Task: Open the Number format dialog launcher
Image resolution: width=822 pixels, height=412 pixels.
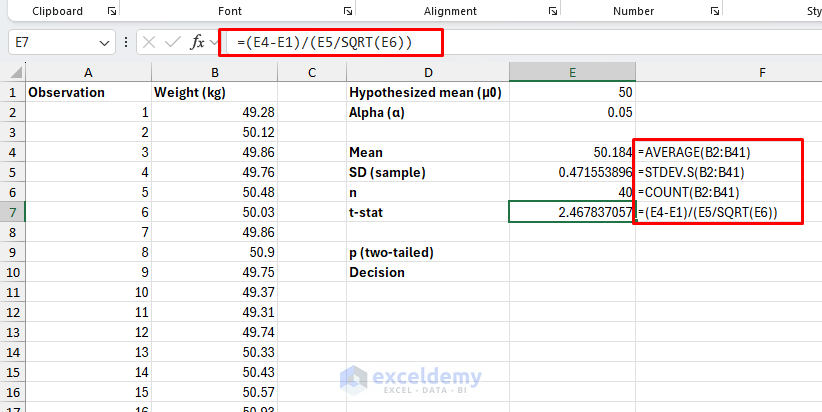Action: click(715, 11)
